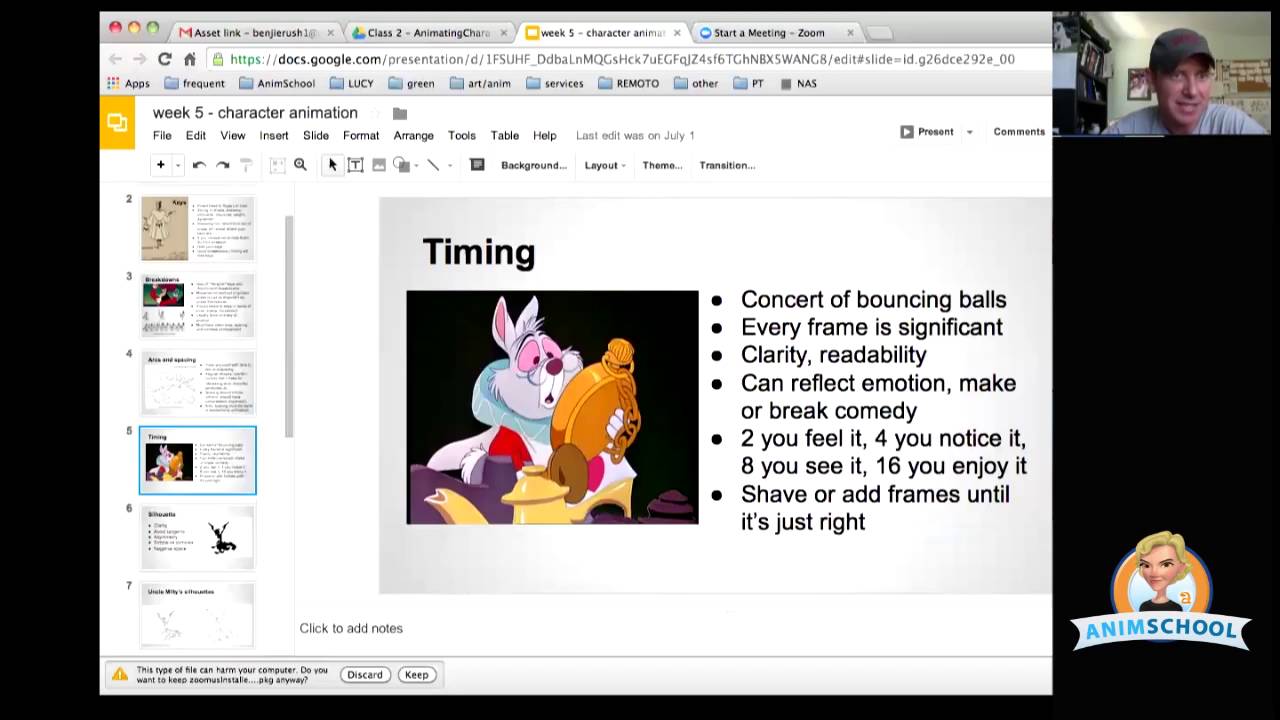The image size is (1280, 720).
Task: Choose the select arrow cursor tool
Action: pos(332,165)
